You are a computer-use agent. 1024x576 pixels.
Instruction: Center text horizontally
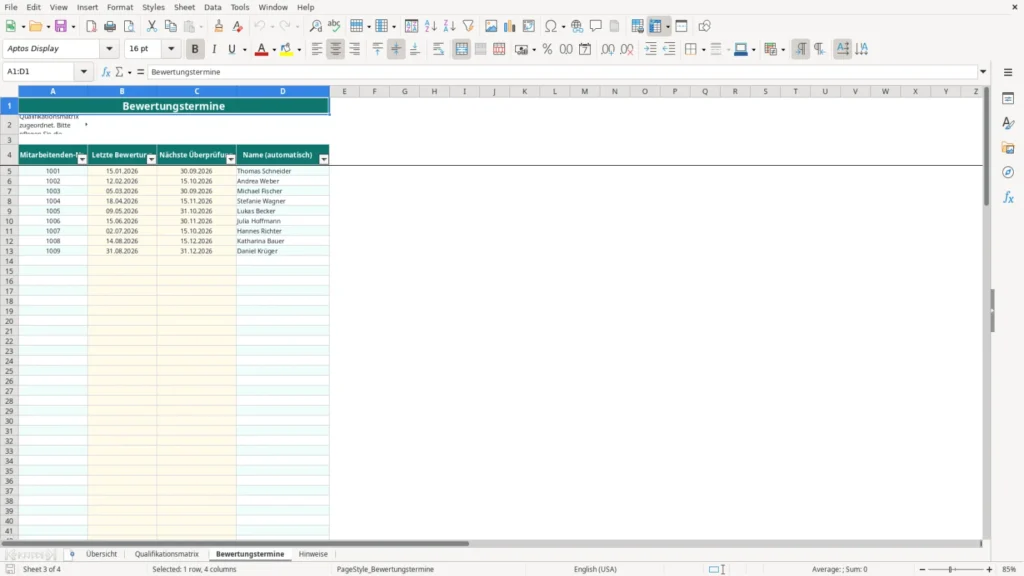(x=336, y=49)
